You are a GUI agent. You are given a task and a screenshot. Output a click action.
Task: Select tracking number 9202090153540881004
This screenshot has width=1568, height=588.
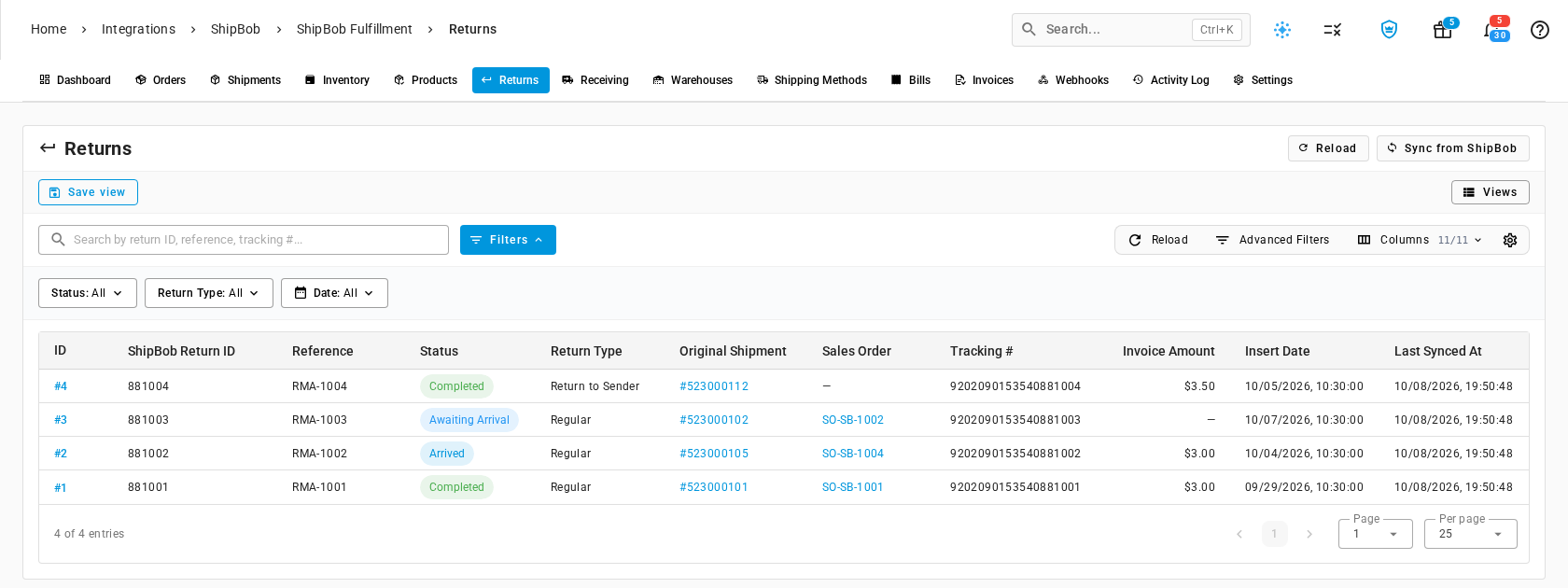[1015, 386]
